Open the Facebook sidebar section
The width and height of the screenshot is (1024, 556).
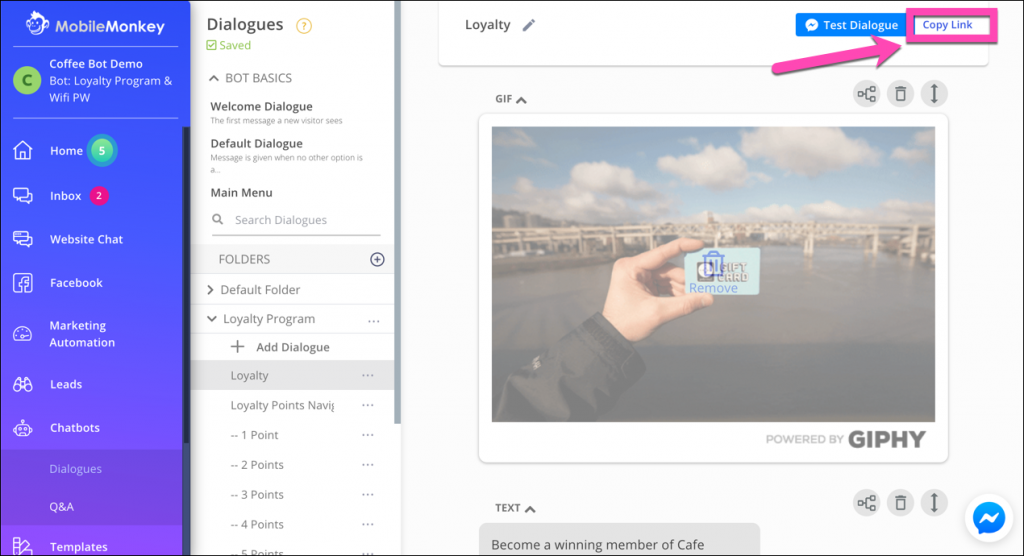[x=76, y=282]
